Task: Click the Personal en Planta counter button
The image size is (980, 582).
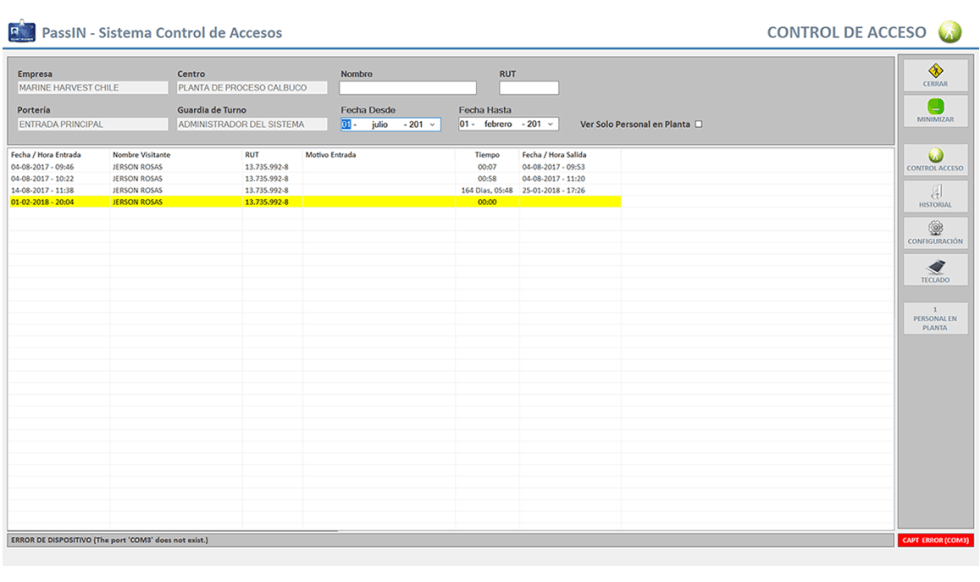Action: tap(935, 318)
